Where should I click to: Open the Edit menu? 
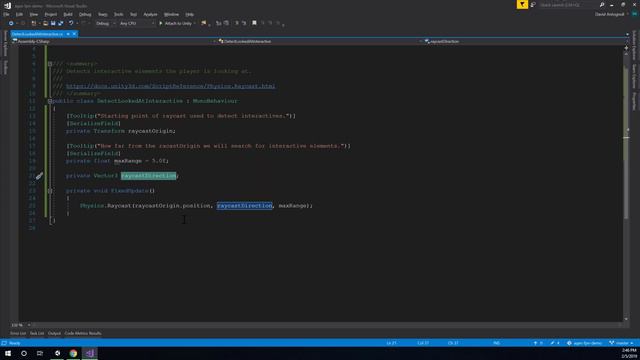(19, 14)
